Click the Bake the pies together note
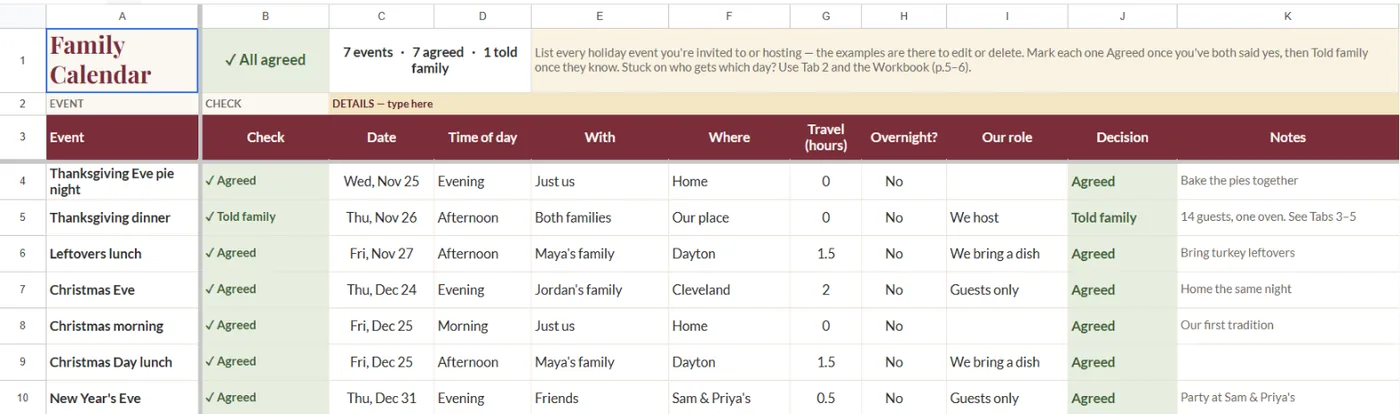 1288,181
